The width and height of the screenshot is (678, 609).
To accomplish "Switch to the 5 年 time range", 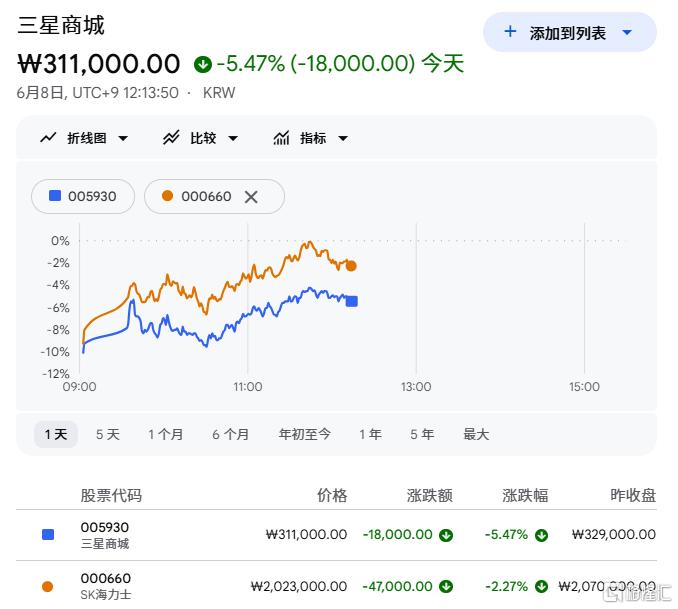I will 422,434.
